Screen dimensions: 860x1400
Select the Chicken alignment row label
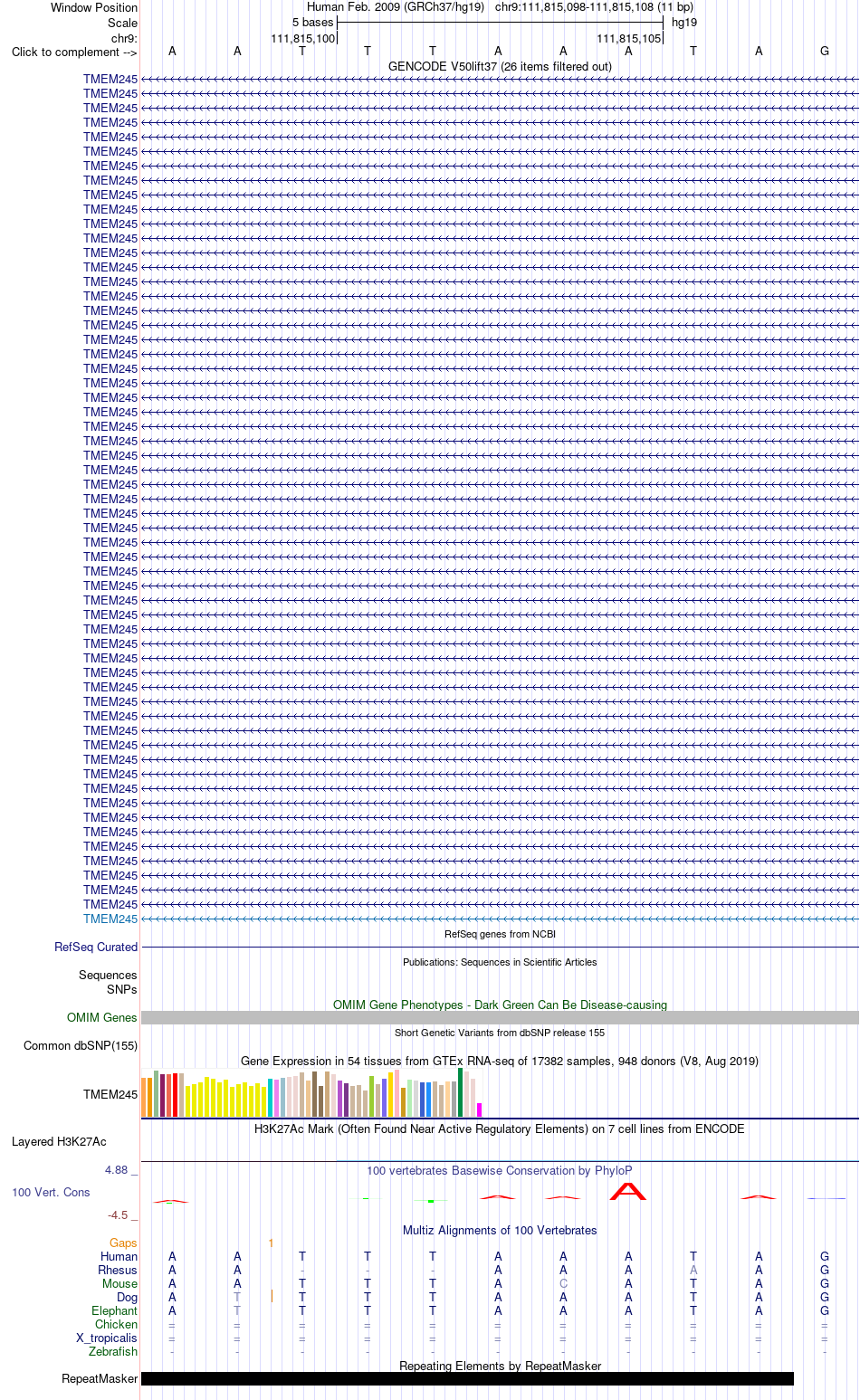pyautogui.click(x=116, y=1324)
